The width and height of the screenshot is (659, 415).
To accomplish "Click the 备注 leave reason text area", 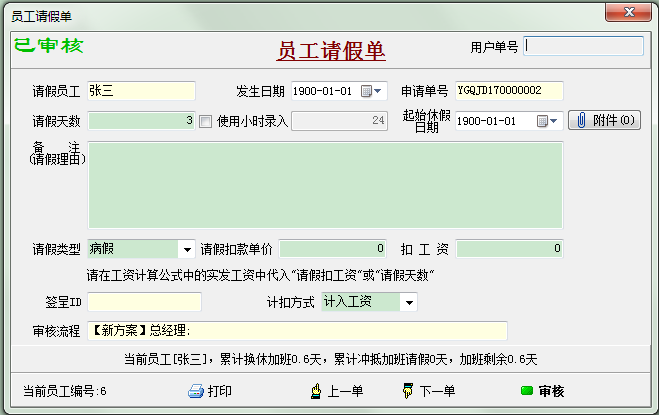I will coord(325,184).
